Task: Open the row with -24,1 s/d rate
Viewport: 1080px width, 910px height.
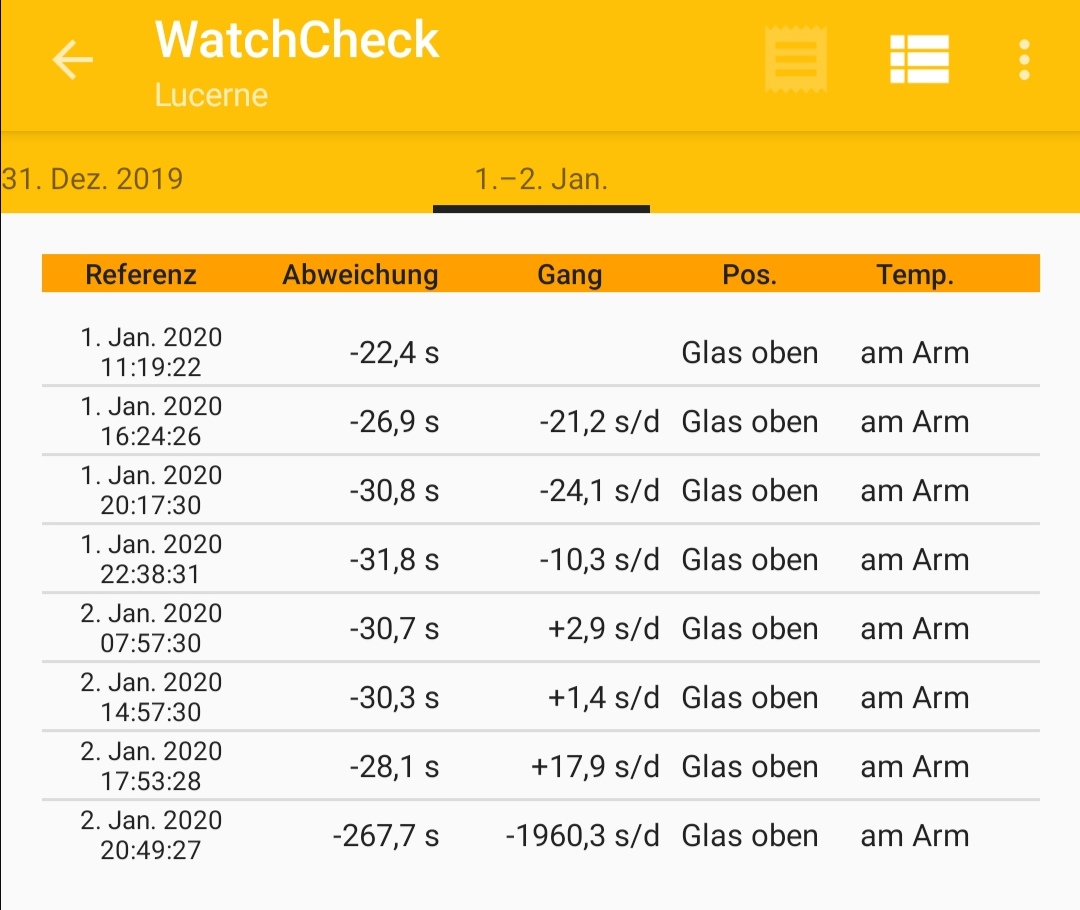Action: coord(540,490)
